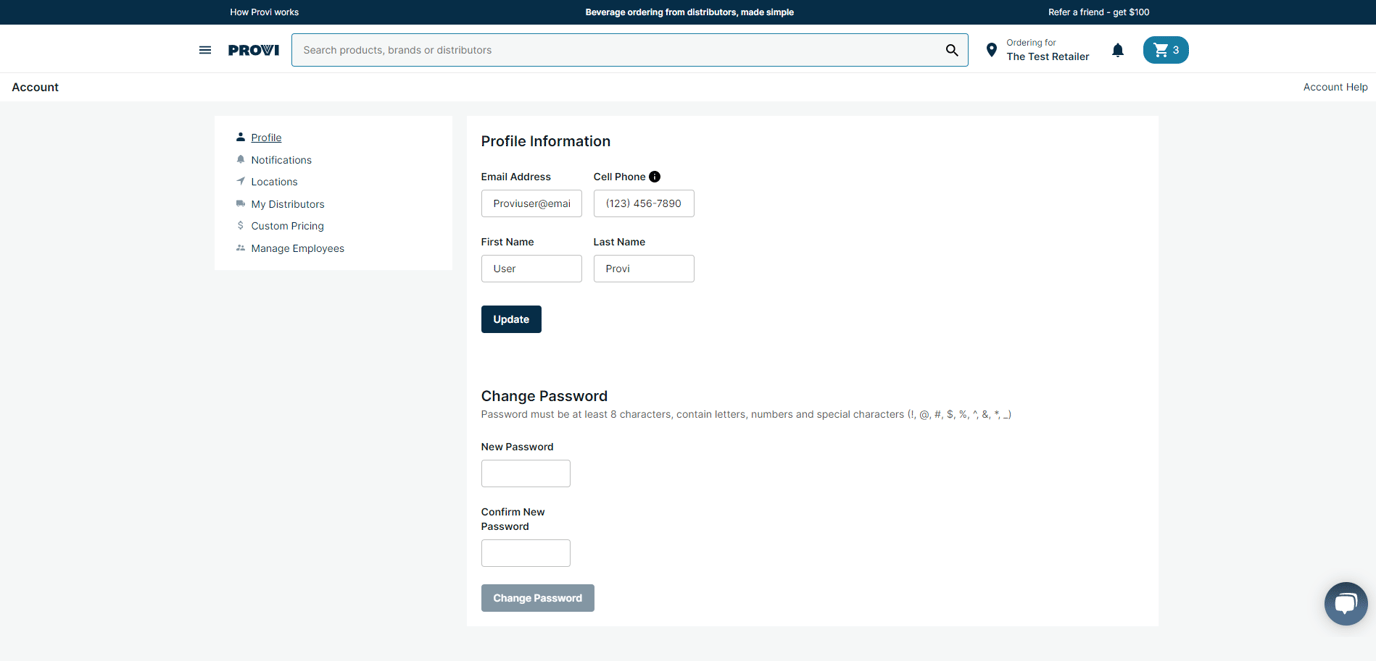Click the PROVI logo
This screenshot has height=661, width=1376.
(253, 50)
